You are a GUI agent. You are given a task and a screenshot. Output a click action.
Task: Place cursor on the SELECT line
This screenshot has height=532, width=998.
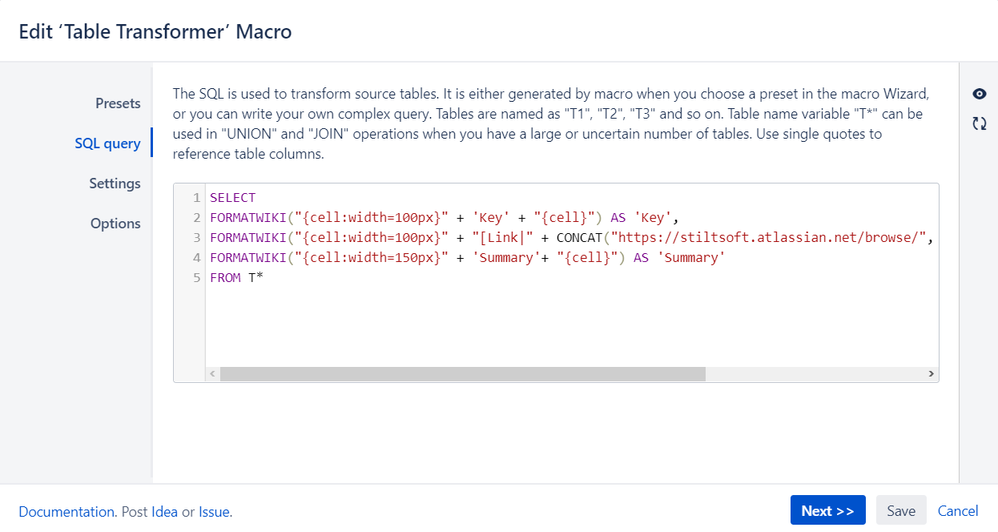(233, 198)
